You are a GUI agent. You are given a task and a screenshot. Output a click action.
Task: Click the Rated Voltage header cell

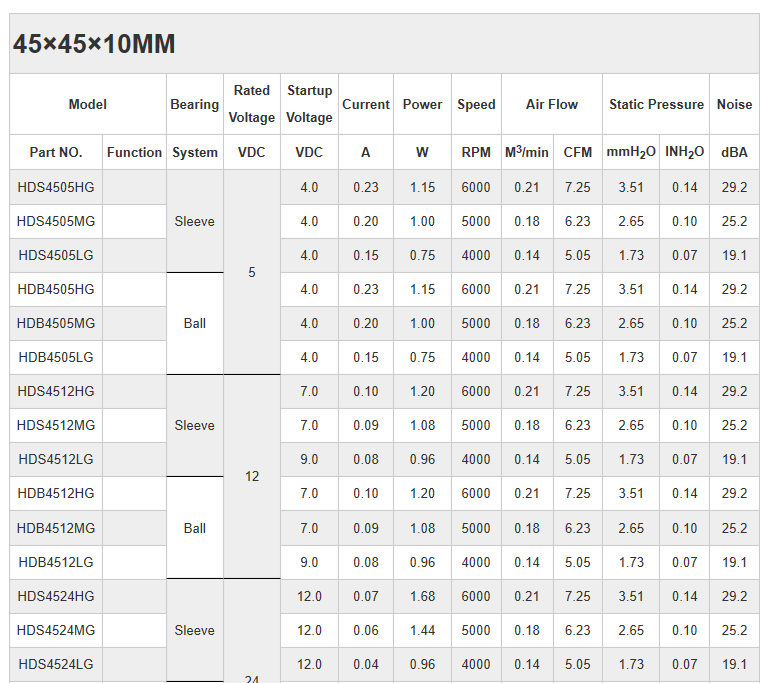click(252, 104)
